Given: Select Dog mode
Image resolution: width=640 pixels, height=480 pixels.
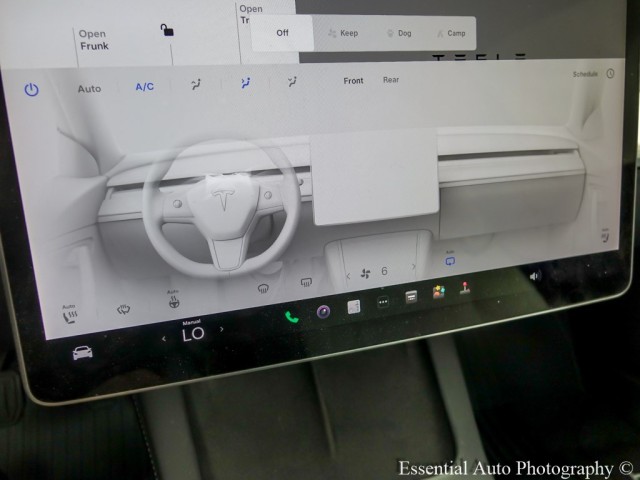Looking at the screenshot, I should 399,33.
